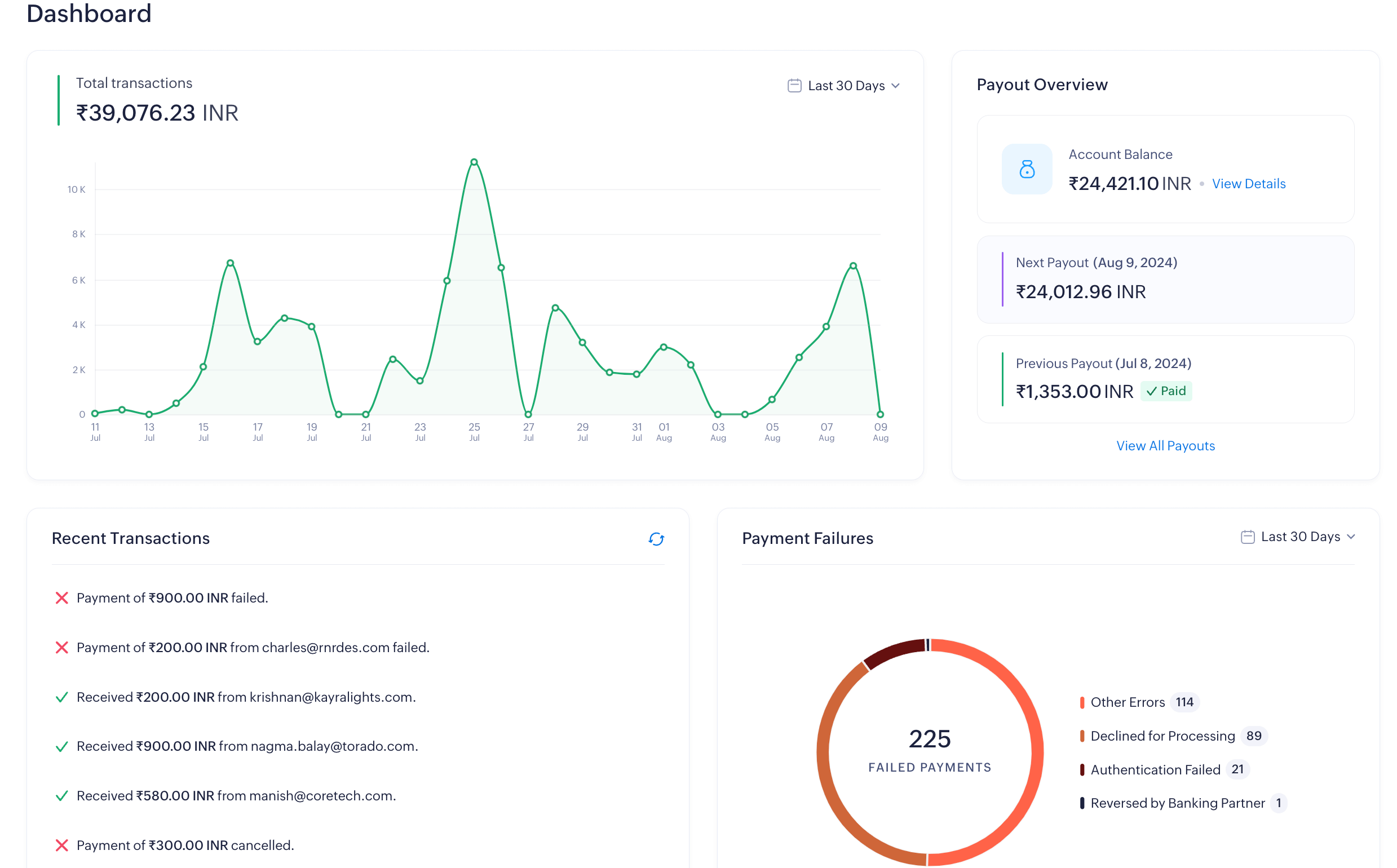The width and height of the screenshot is (1397, 868).
Task: Click the Next Payout Aug 9 card
Action: (x=1165, y=280)
